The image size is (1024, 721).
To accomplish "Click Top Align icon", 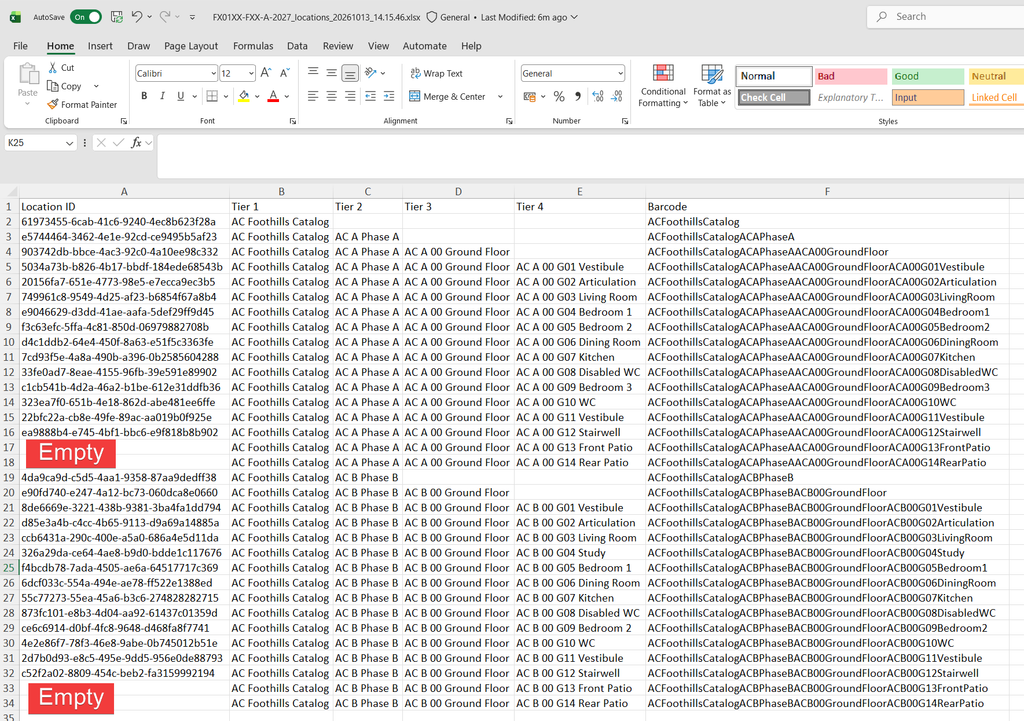I will (x=313, y=73).
